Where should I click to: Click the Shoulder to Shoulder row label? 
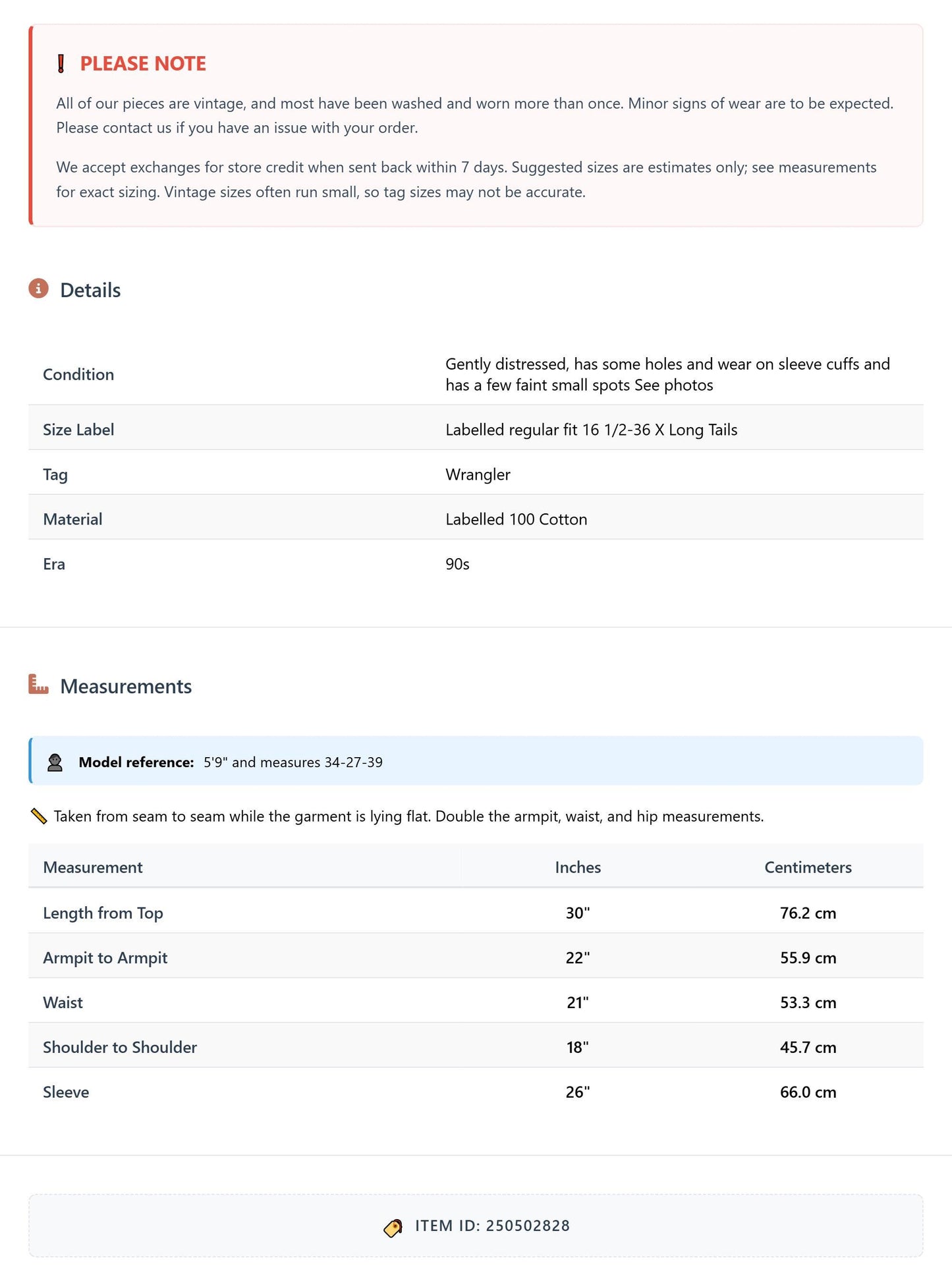[x=120, y=1047]
